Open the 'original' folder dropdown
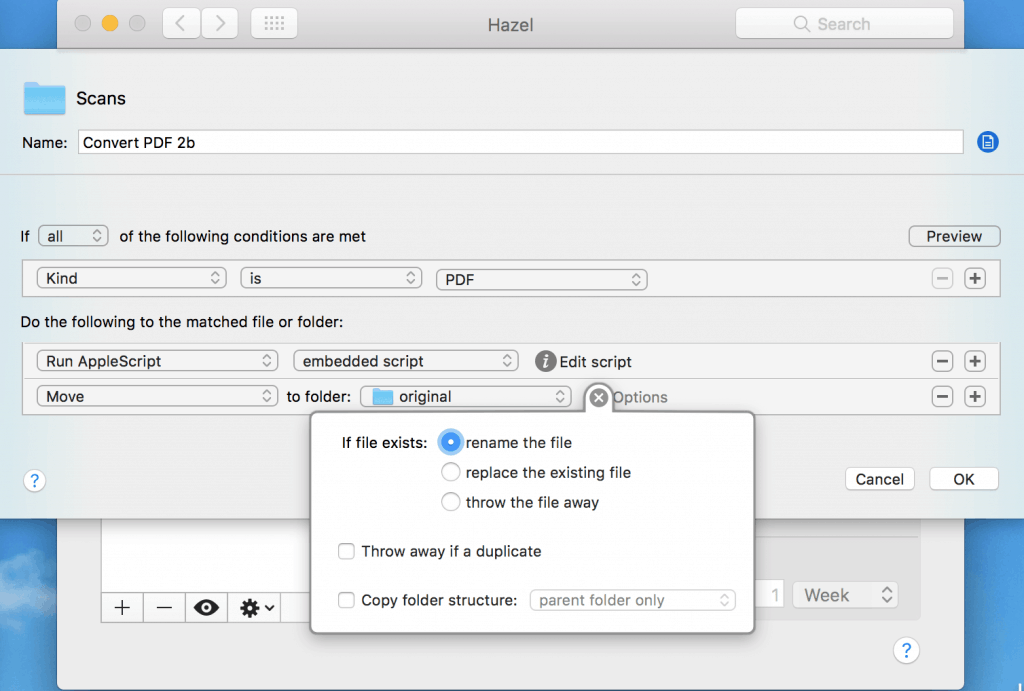 (466, 396)
